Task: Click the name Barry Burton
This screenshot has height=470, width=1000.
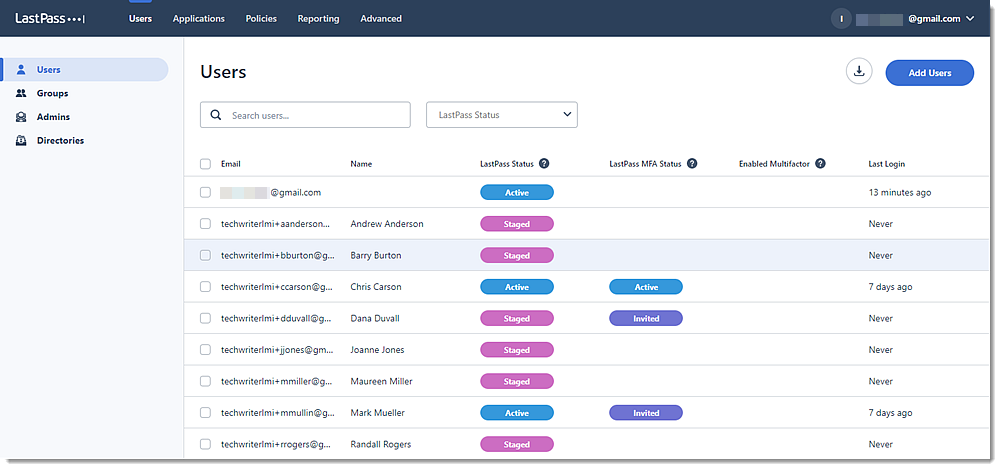Action: point(376,255)
